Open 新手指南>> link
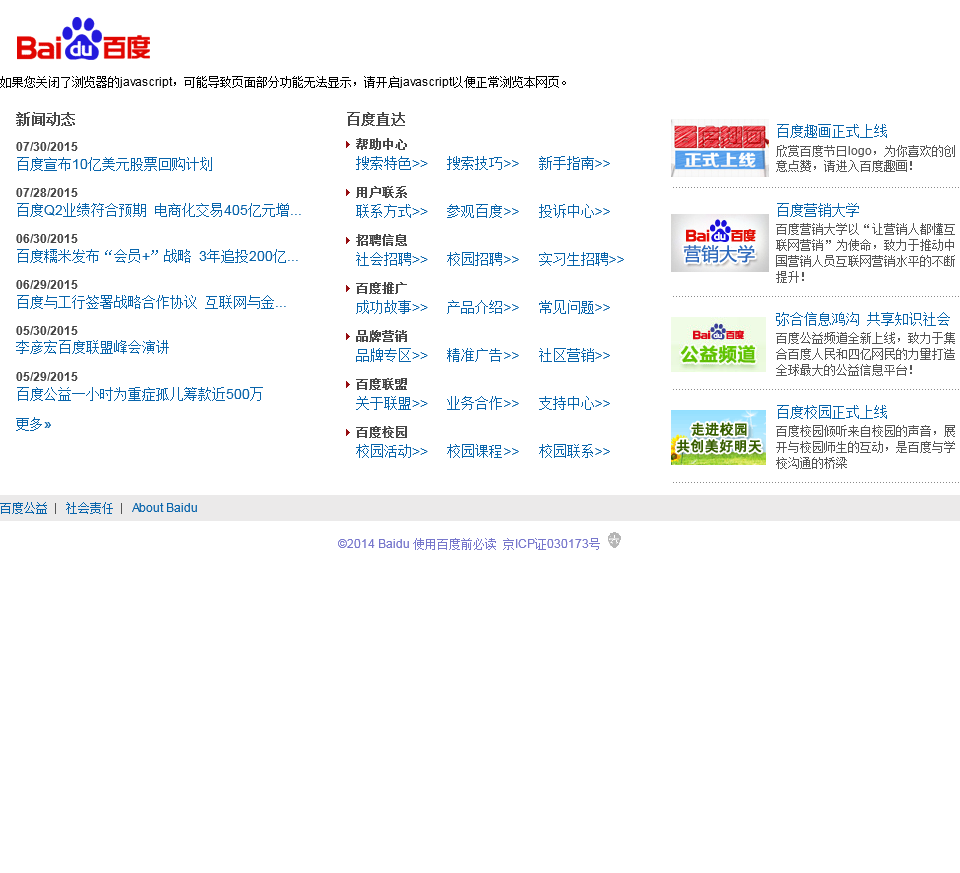Viewport: 960px width, 873px height. (x=574, y=163)
